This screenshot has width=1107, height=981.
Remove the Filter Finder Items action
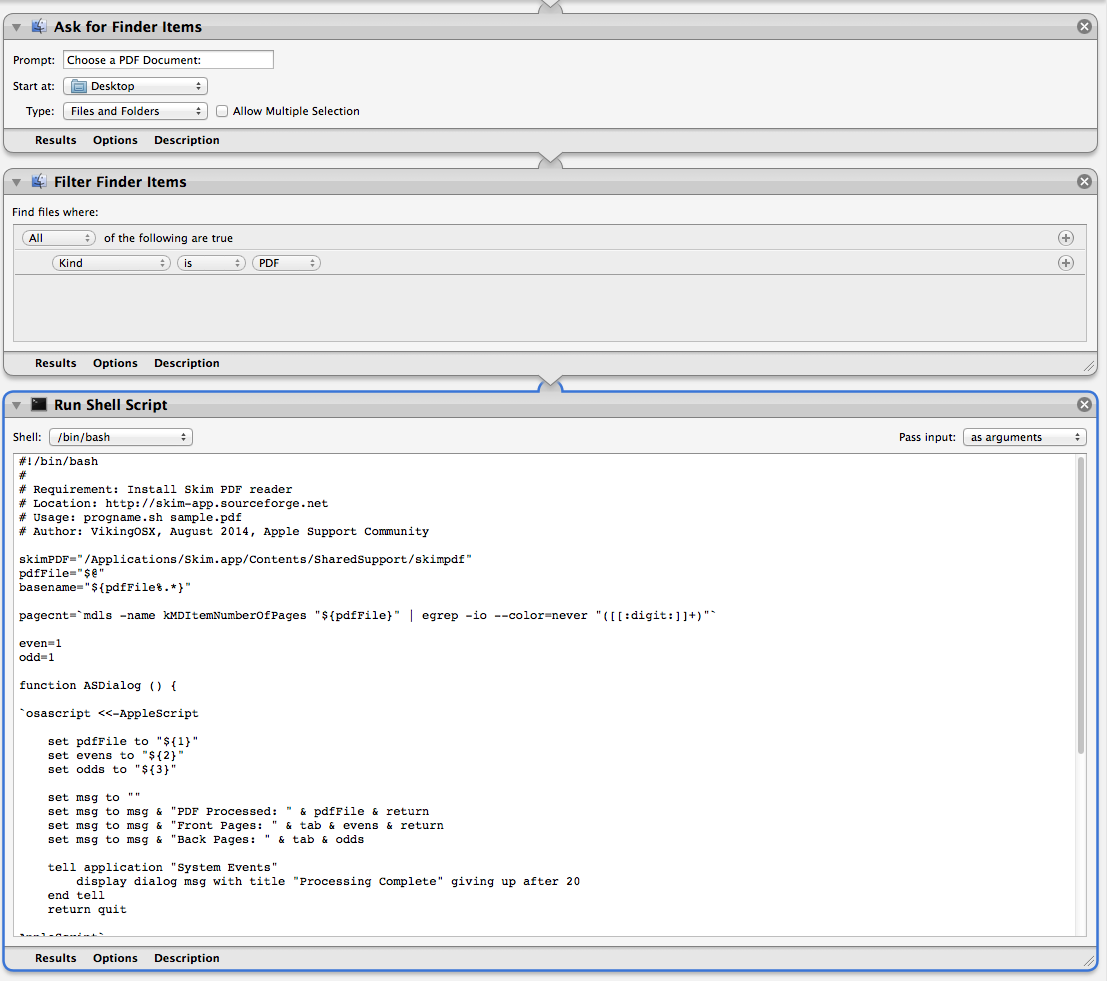pos(1084,181)
